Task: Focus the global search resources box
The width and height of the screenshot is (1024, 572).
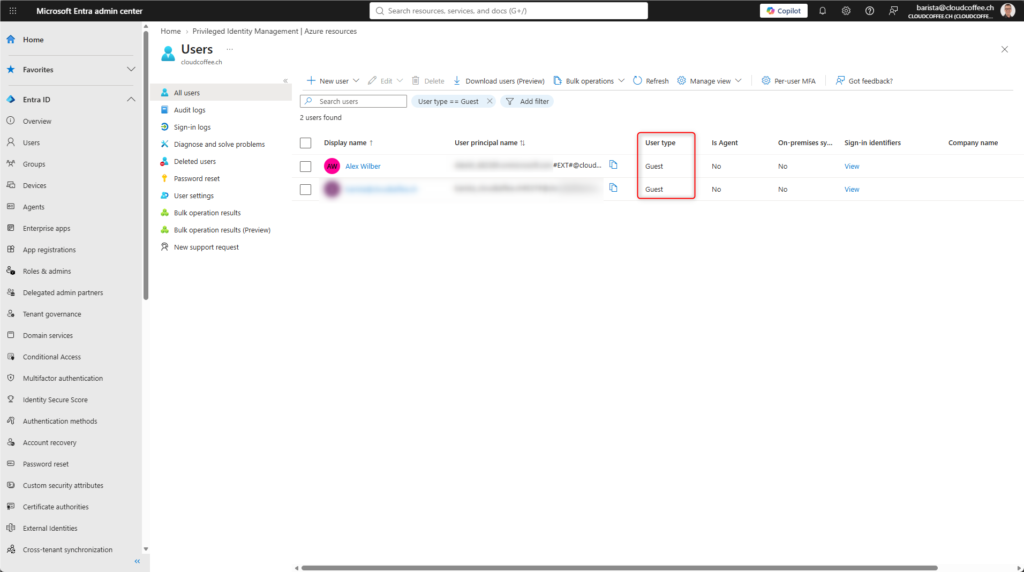Action: (x=509, y=10)
